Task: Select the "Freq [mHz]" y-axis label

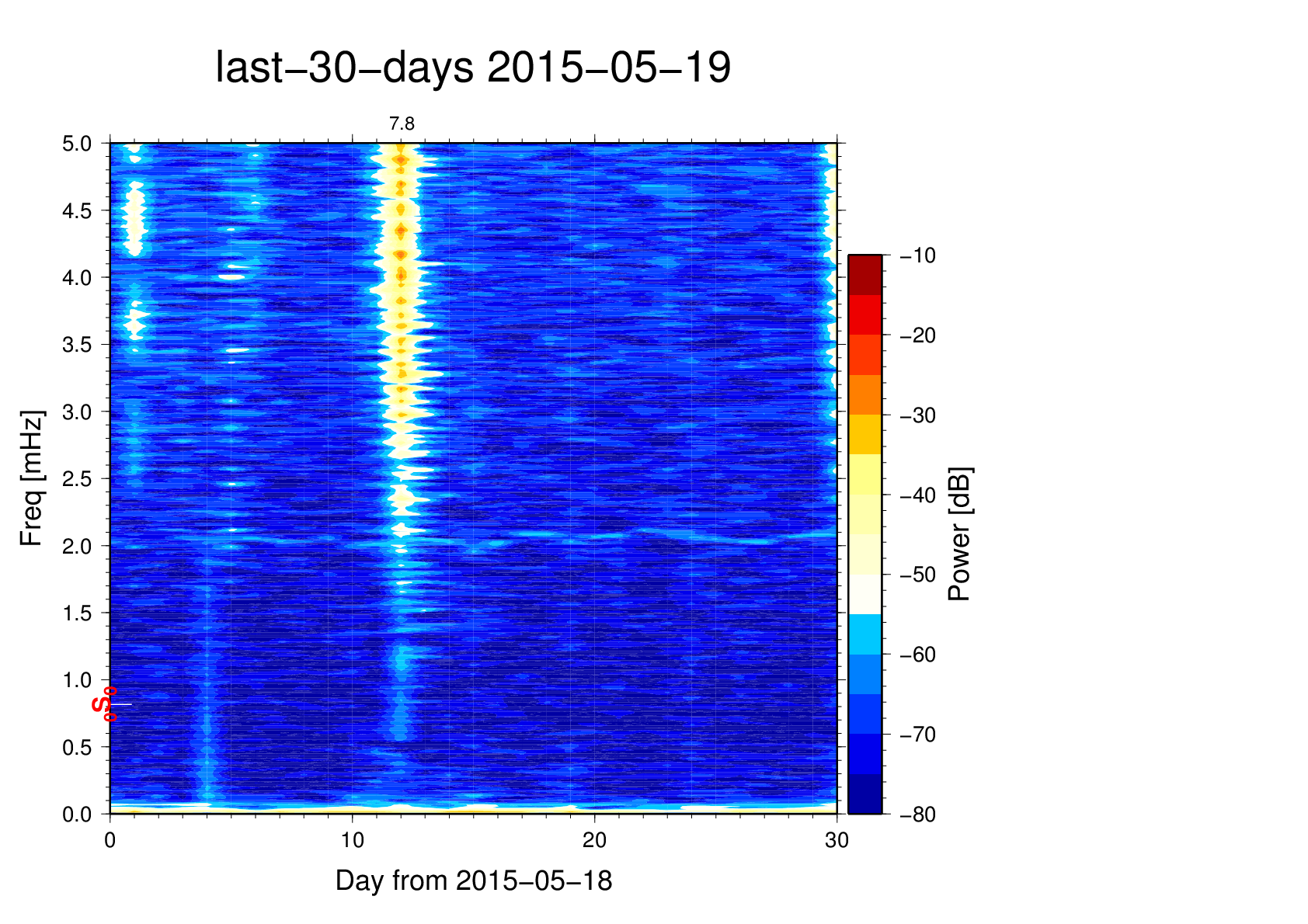Action: 32,478
